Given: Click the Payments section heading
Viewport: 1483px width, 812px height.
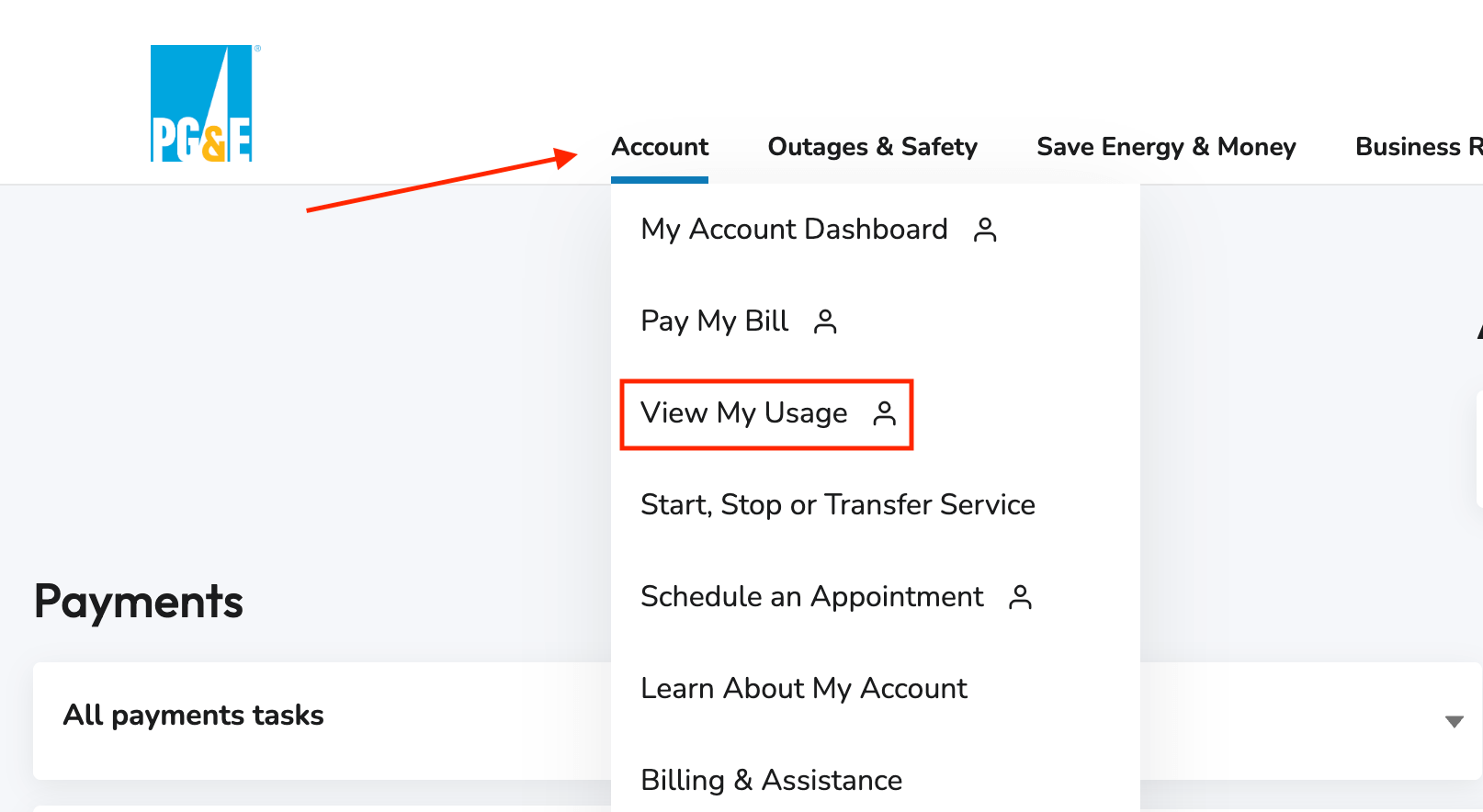Looking at the screenshot, I should click(x=139, y=603).
